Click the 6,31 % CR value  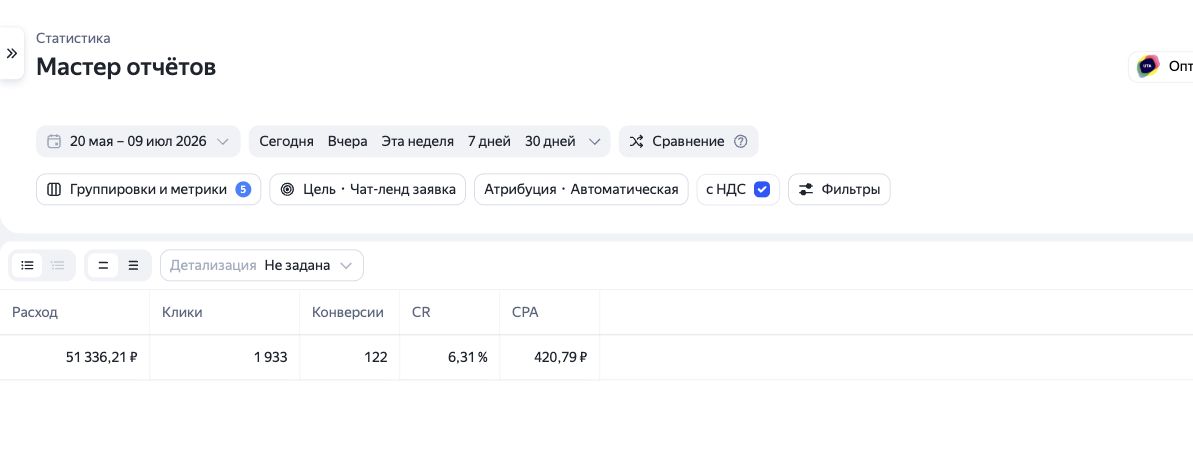click(468, 357)
